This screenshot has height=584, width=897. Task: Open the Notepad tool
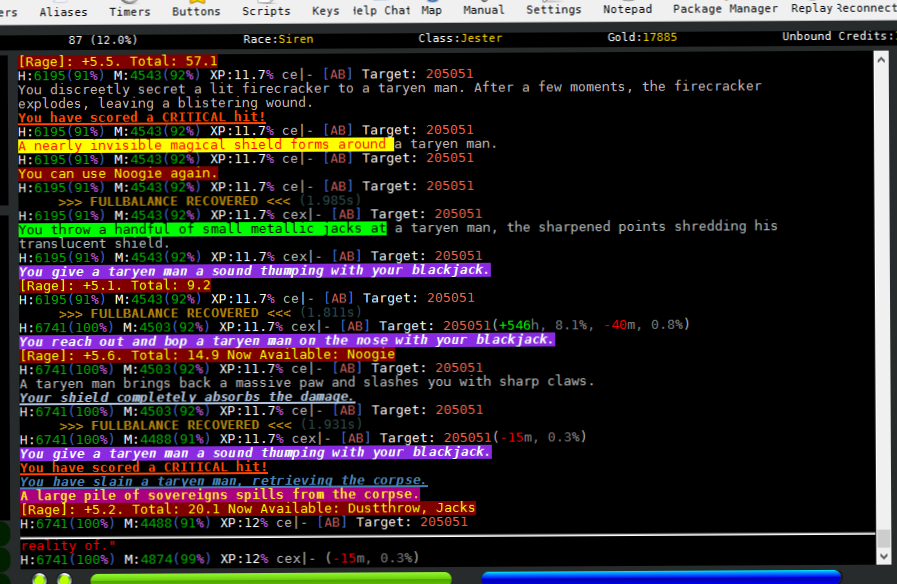(x=628, y=9)
